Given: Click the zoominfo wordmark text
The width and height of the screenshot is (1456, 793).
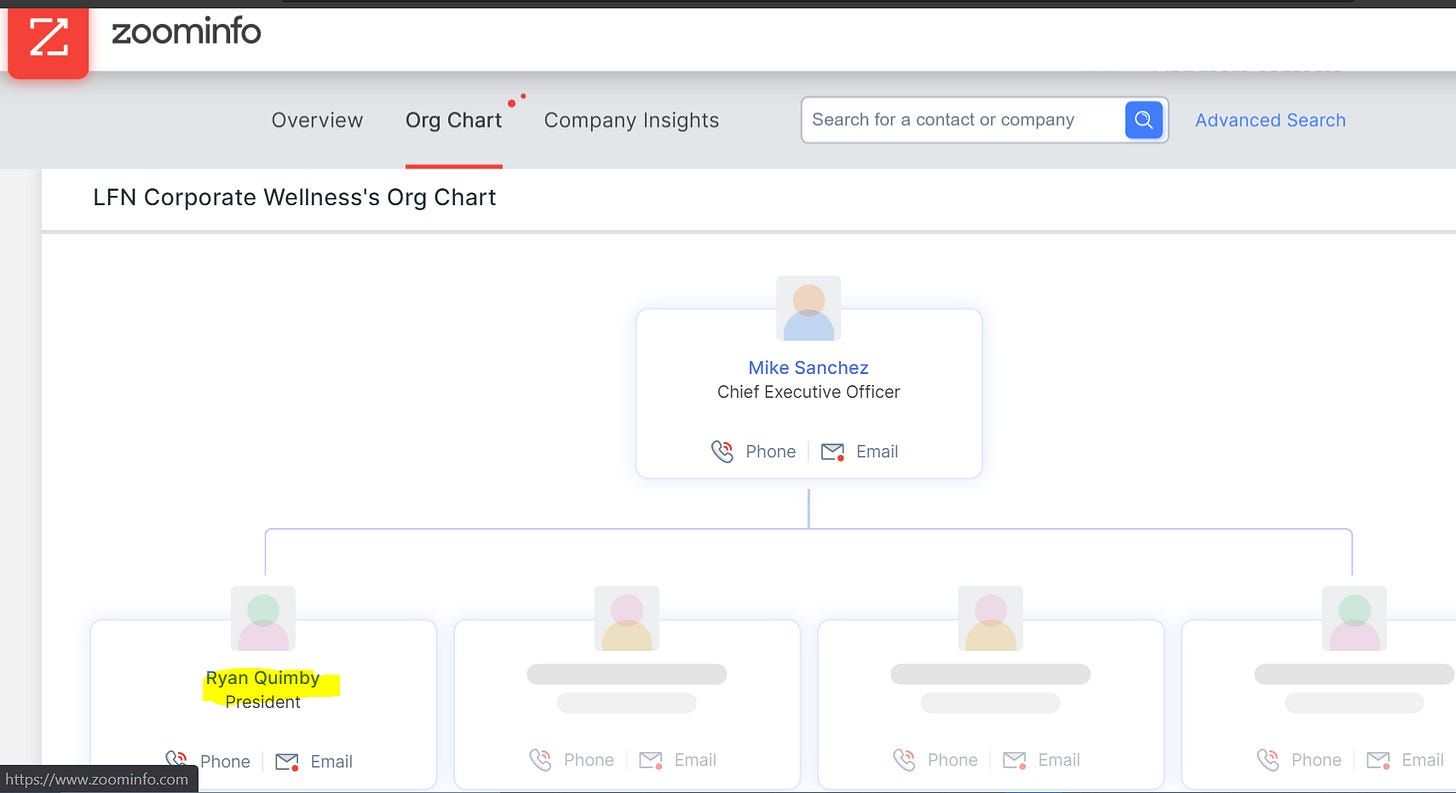Looking at the screenshot, I should (x=186, y=32).
